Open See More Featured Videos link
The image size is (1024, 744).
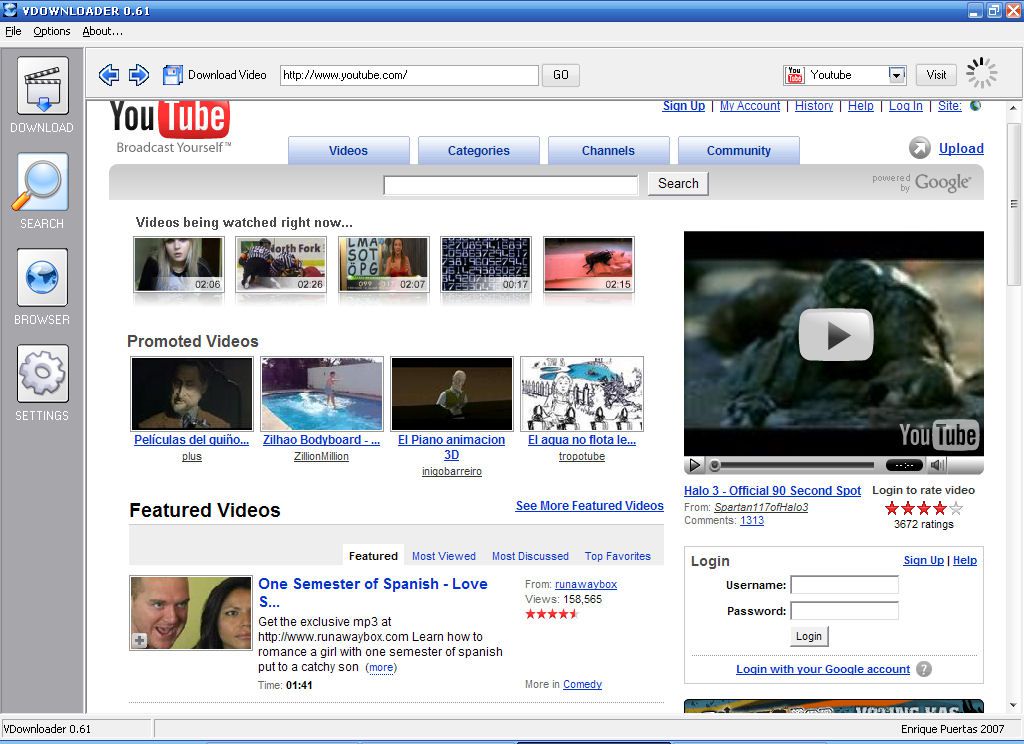[x=589, y=506]
